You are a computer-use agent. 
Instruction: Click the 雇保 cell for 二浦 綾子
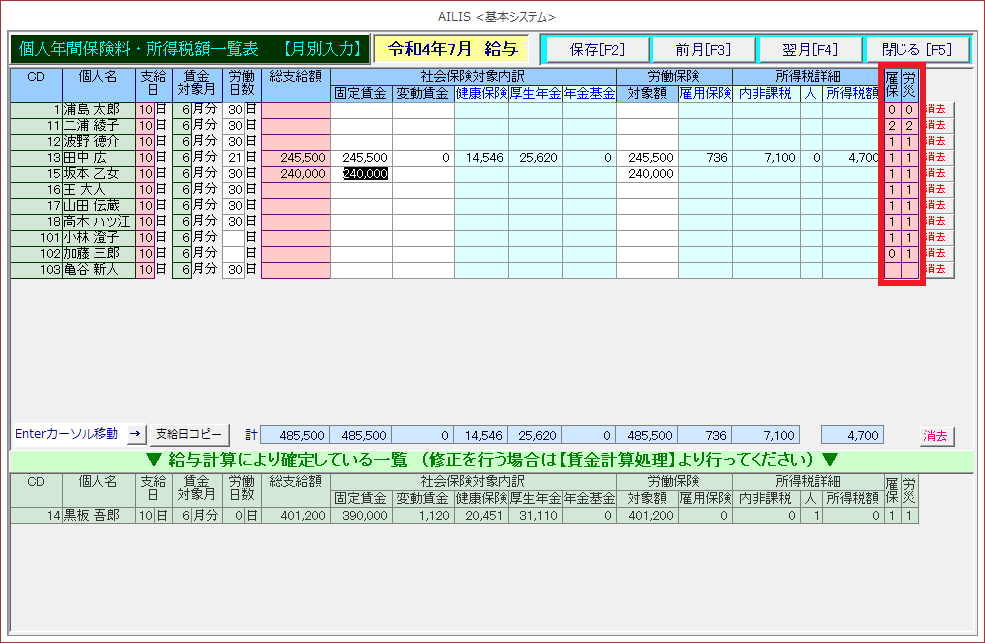click(891, 126)
